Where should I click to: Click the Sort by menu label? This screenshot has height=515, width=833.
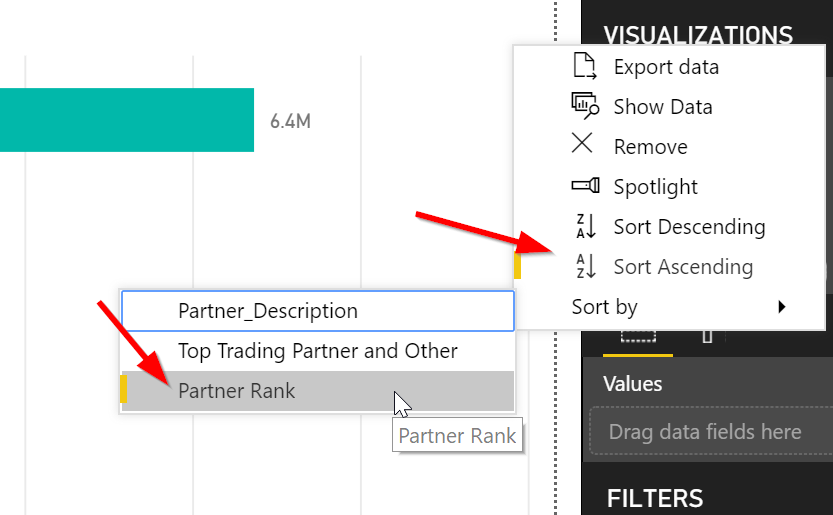(604, 307)
